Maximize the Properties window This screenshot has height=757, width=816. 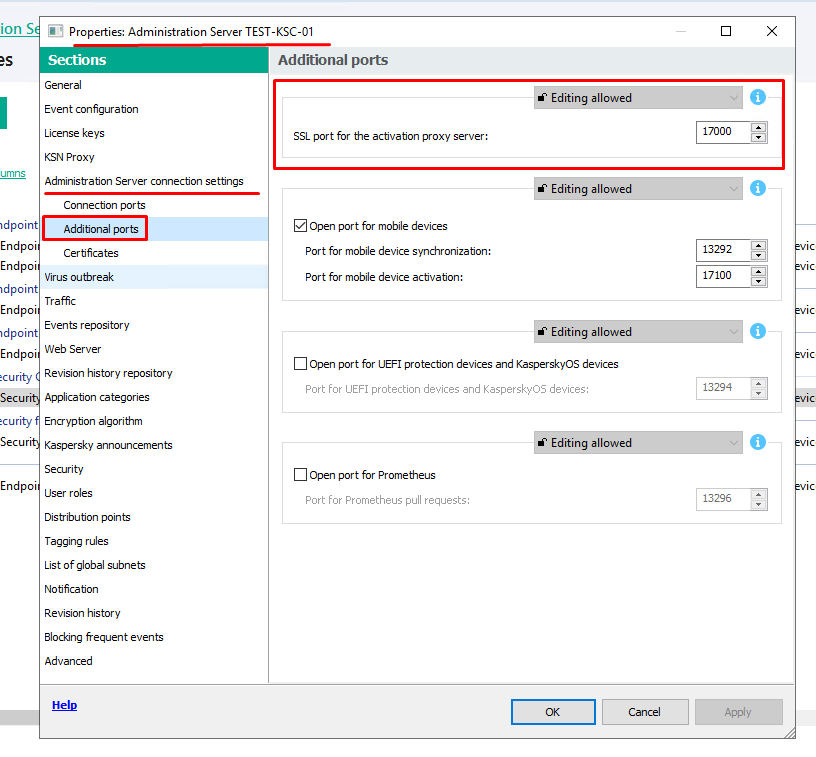(725, 31)
